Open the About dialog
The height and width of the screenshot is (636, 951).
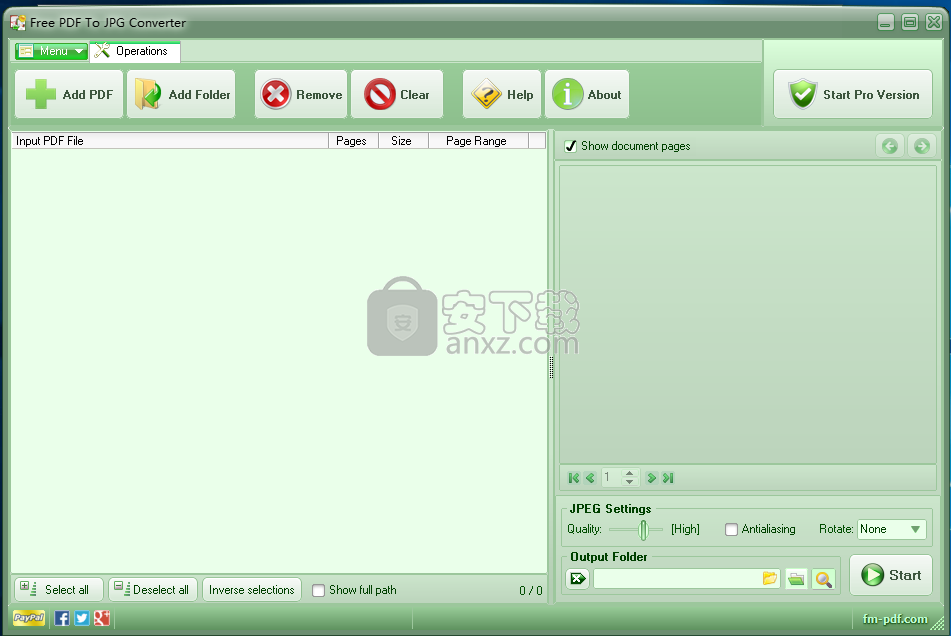586,94
